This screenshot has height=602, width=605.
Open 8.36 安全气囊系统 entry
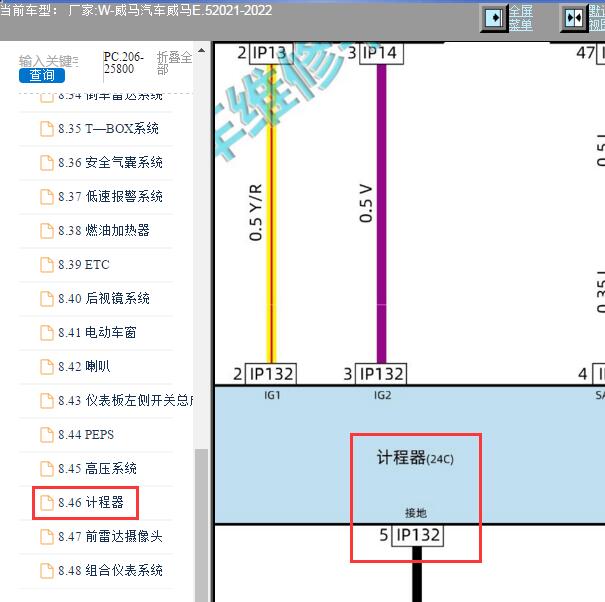coord(110,162)
